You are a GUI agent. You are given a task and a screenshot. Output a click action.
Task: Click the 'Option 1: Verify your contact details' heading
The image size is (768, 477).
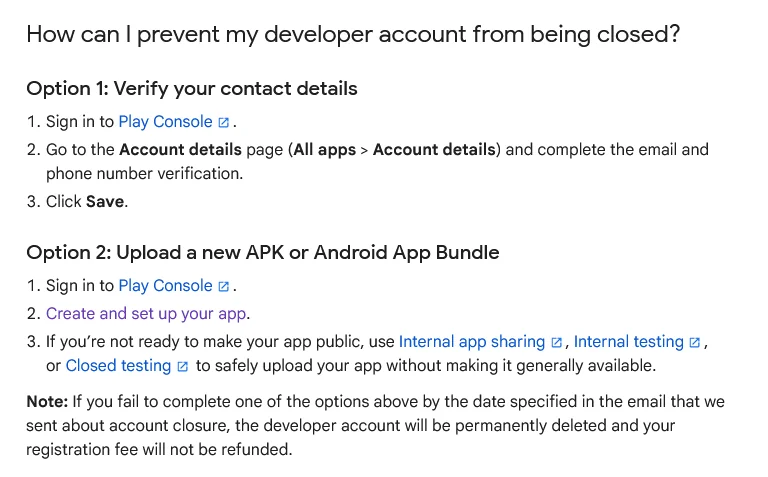192,88
